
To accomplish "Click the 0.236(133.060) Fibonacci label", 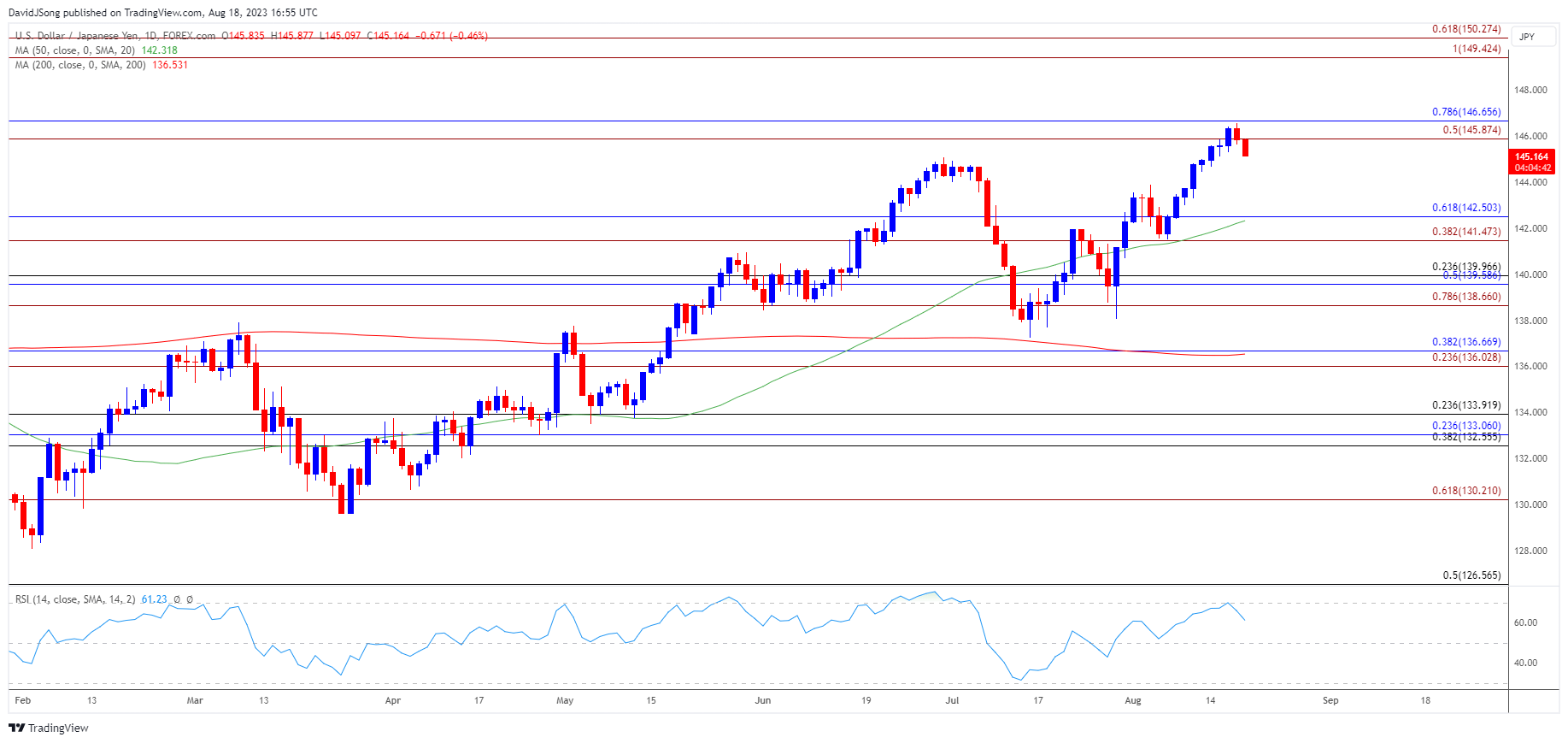I will tap(1466, 426).
